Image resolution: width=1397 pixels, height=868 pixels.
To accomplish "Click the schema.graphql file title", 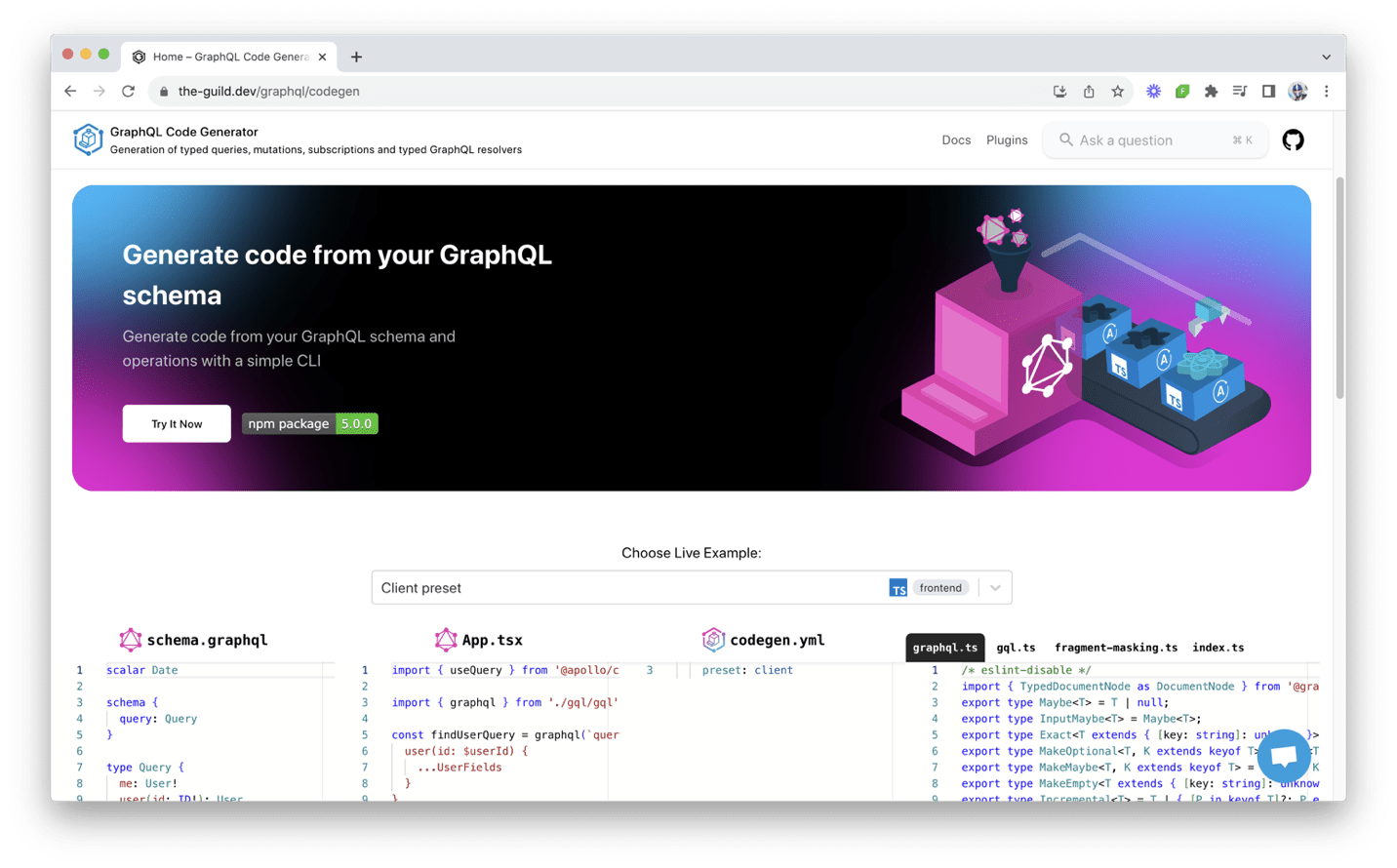I will tap(207, 640).
